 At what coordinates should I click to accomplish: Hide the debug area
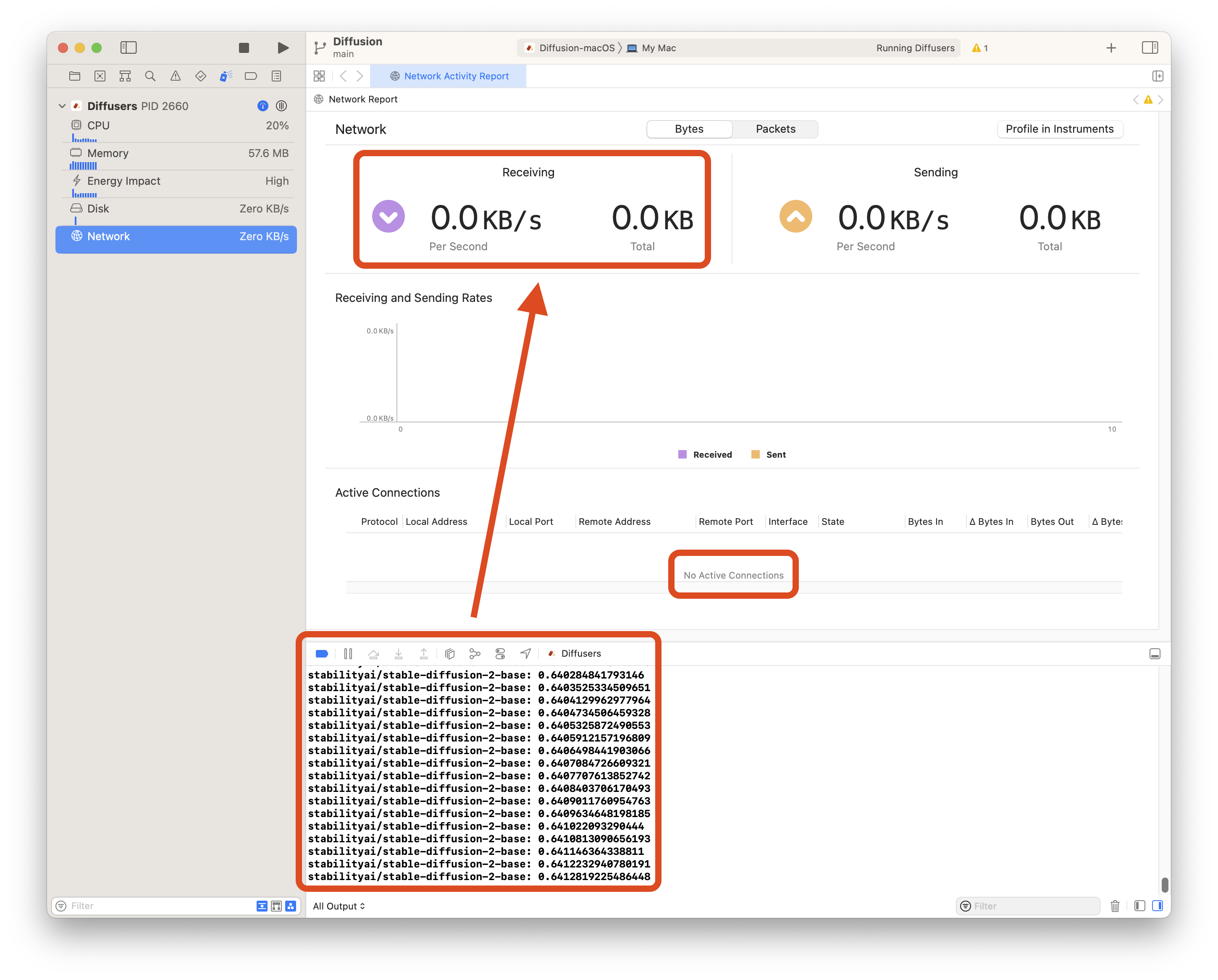click(1155, 653)
